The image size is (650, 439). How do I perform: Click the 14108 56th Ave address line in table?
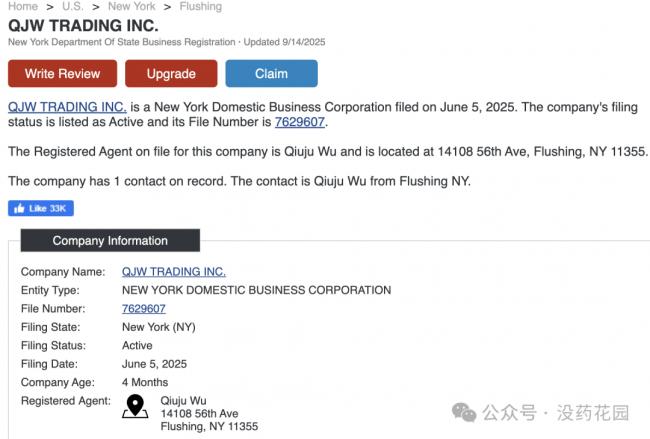tap(199, 413)
